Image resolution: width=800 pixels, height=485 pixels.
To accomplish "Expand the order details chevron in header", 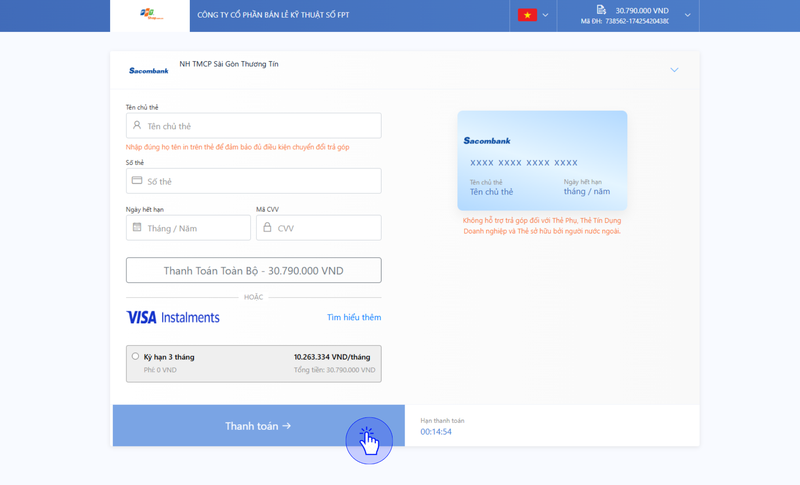I will point(687,15).
